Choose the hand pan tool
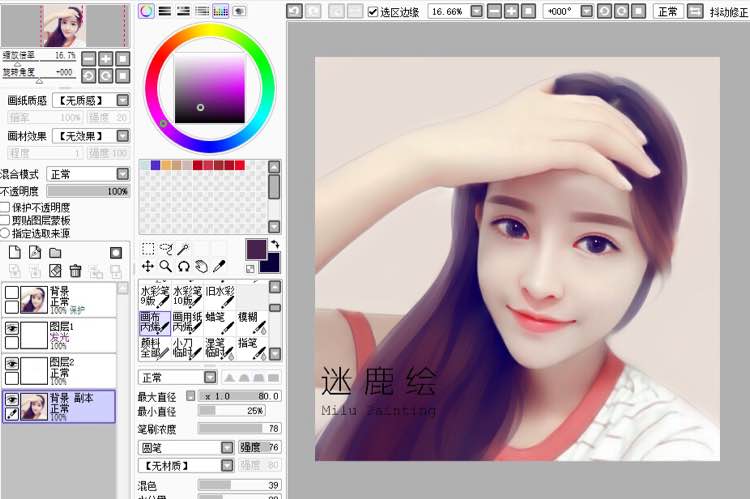750x499 pixels. pyautogui.click(x=200, y=266)
